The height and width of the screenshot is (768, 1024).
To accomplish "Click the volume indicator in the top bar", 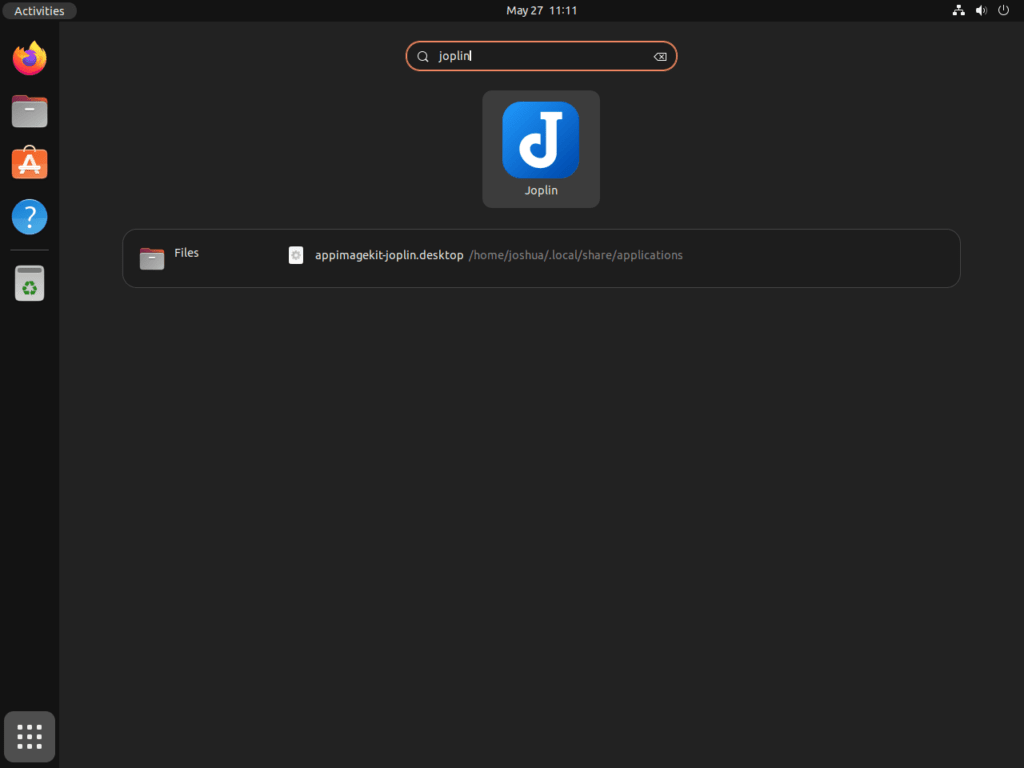I will tap(980, 10).
